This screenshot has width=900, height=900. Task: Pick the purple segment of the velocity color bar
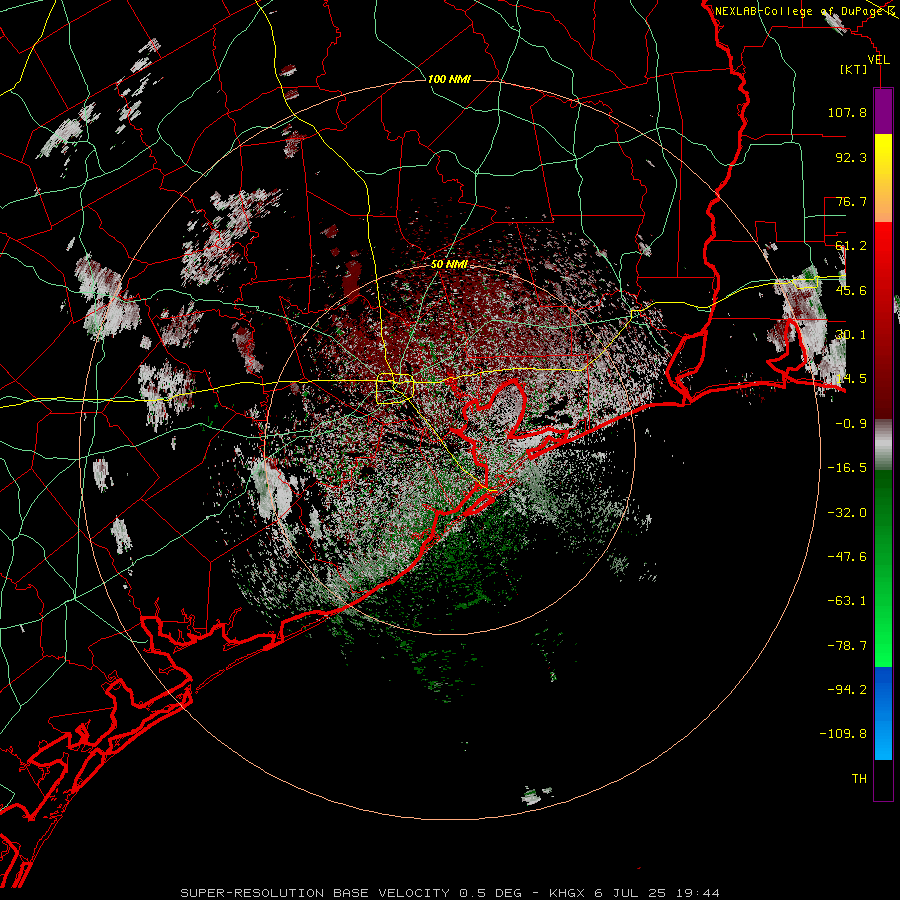click(883, 111)
